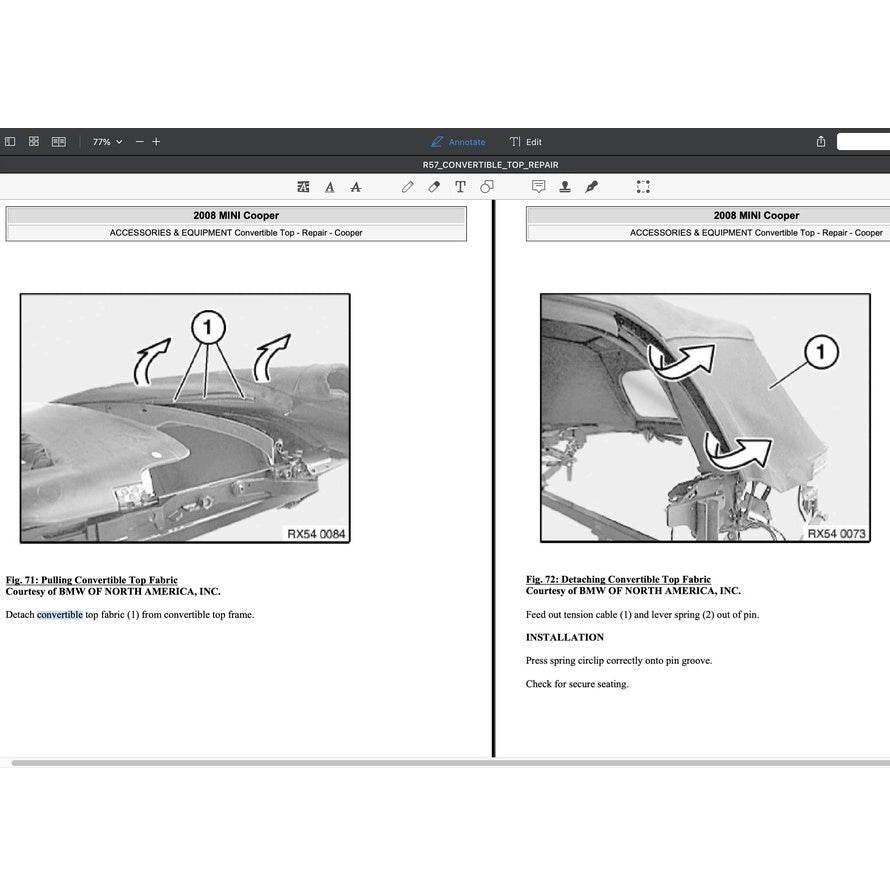Select the Sketch pencil tool

click(x=408, y=186)
